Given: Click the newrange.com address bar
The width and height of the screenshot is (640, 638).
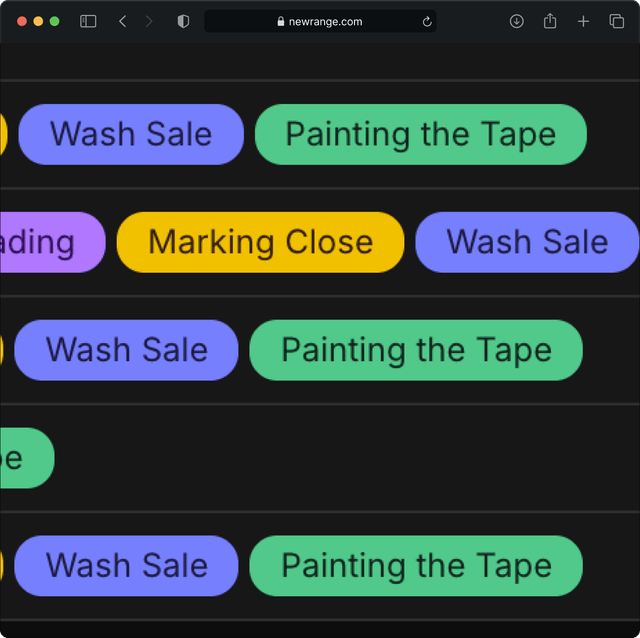Looking at the screenshot, I should click(x=320, y=21).
